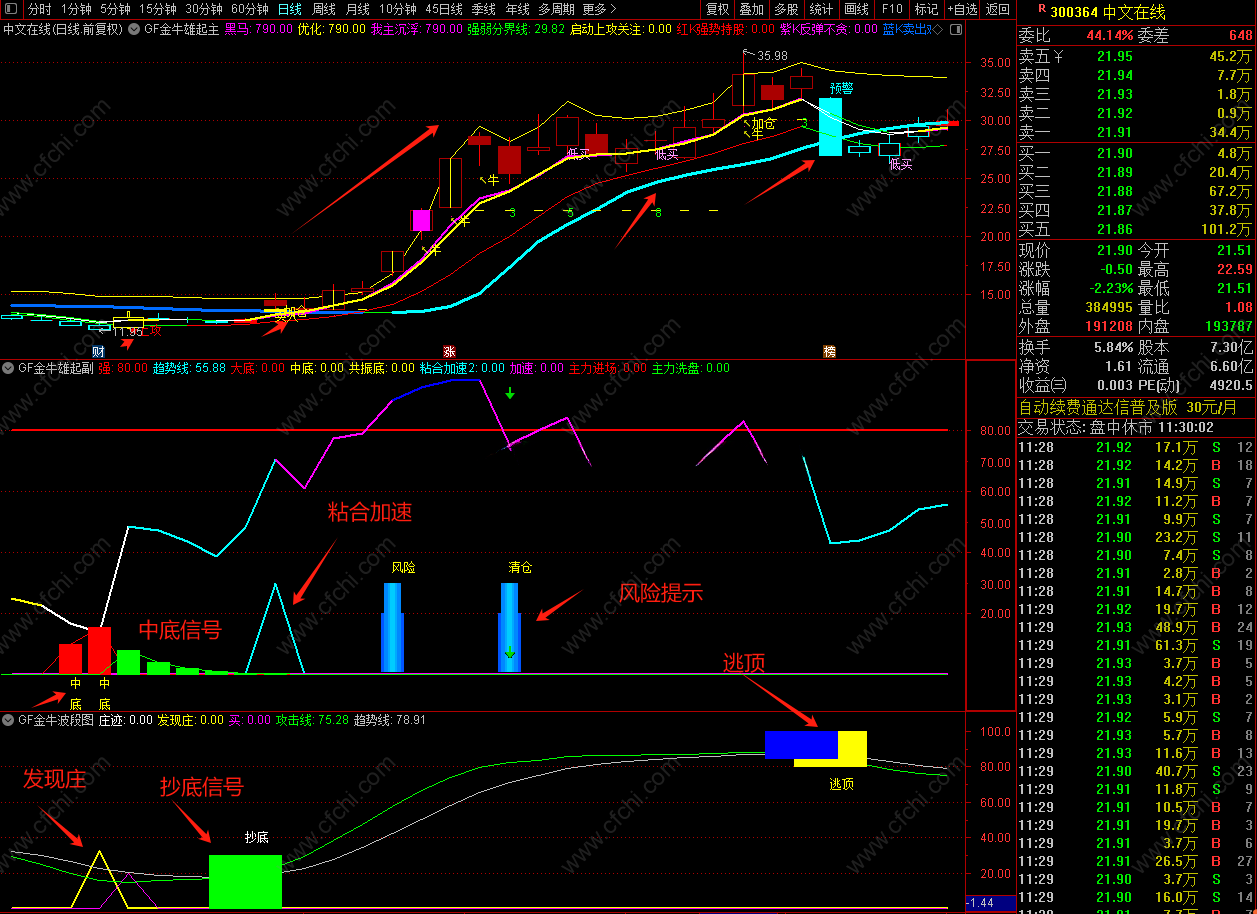The height and width of the screenshot is (914, 1257).
Task: Open the 更多 periods dropdown
Action: [599, 9]
